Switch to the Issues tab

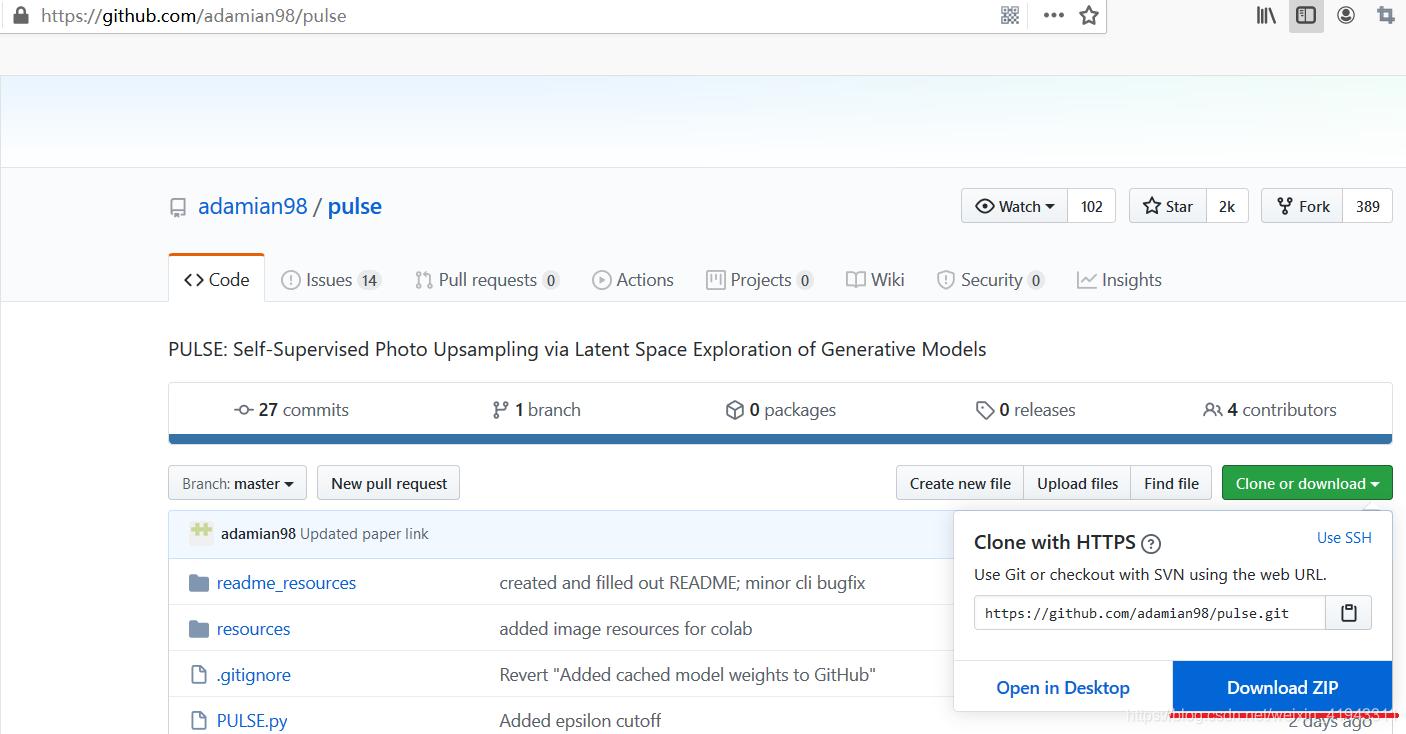click(330, 280)
